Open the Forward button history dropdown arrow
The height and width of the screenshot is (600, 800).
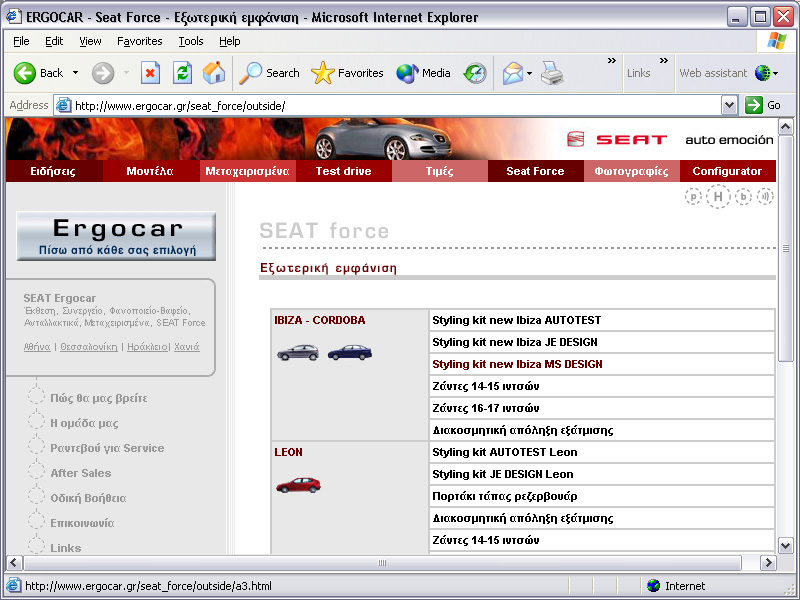(x=127, y=73)
